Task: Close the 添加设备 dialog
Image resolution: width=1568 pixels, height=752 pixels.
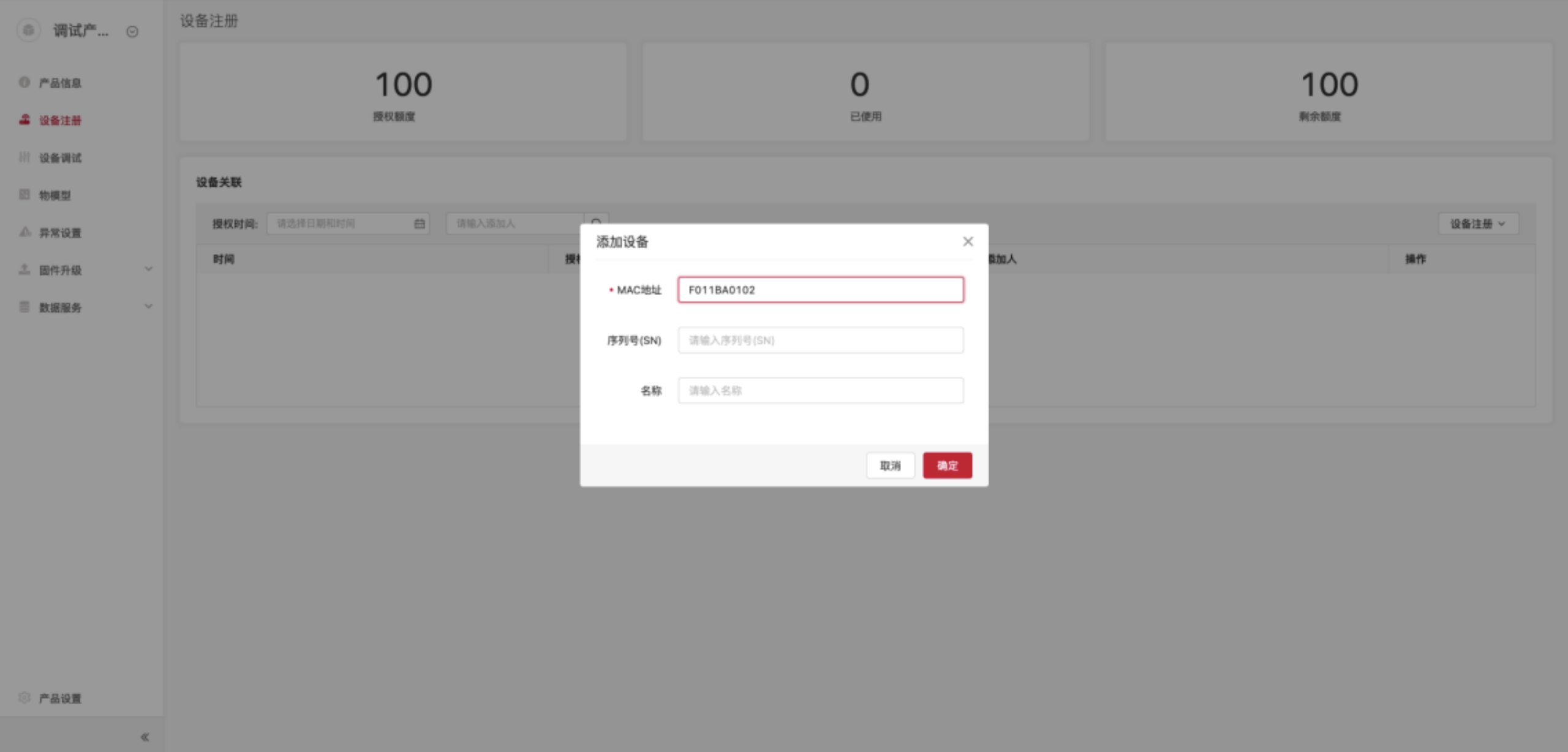Action: [x=967, y=241]
